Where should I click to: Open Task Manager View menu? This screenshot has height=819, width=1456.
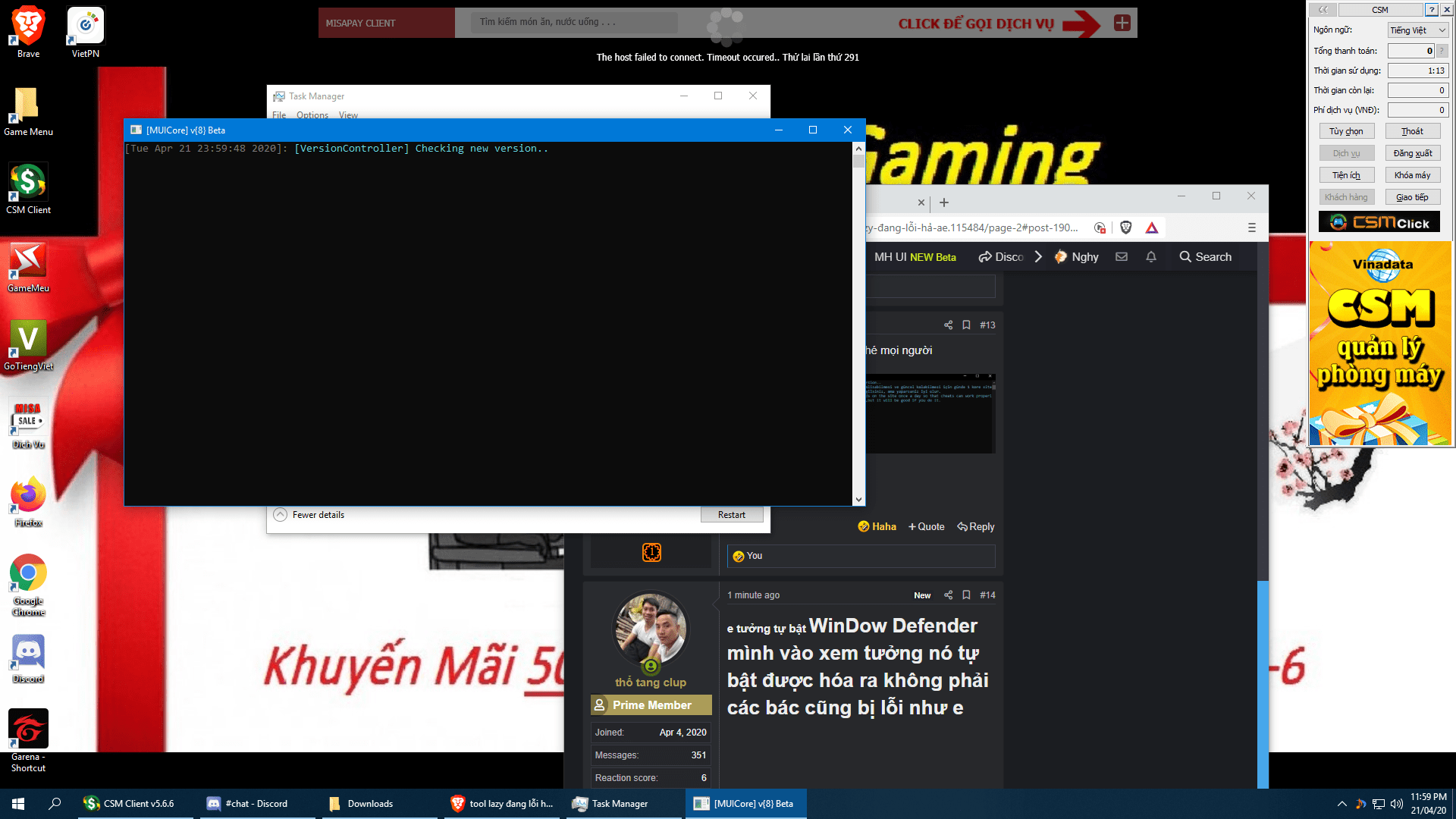348,115
